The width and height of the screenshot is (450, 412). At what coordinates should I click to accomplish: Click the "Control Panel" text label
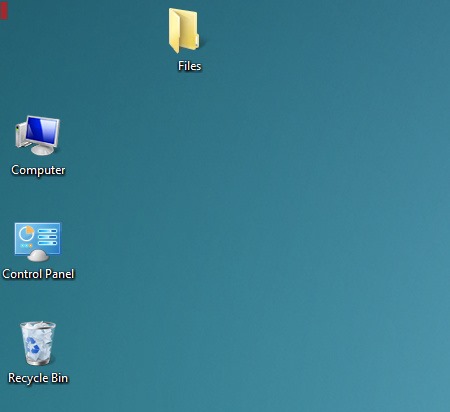[38, 274]
